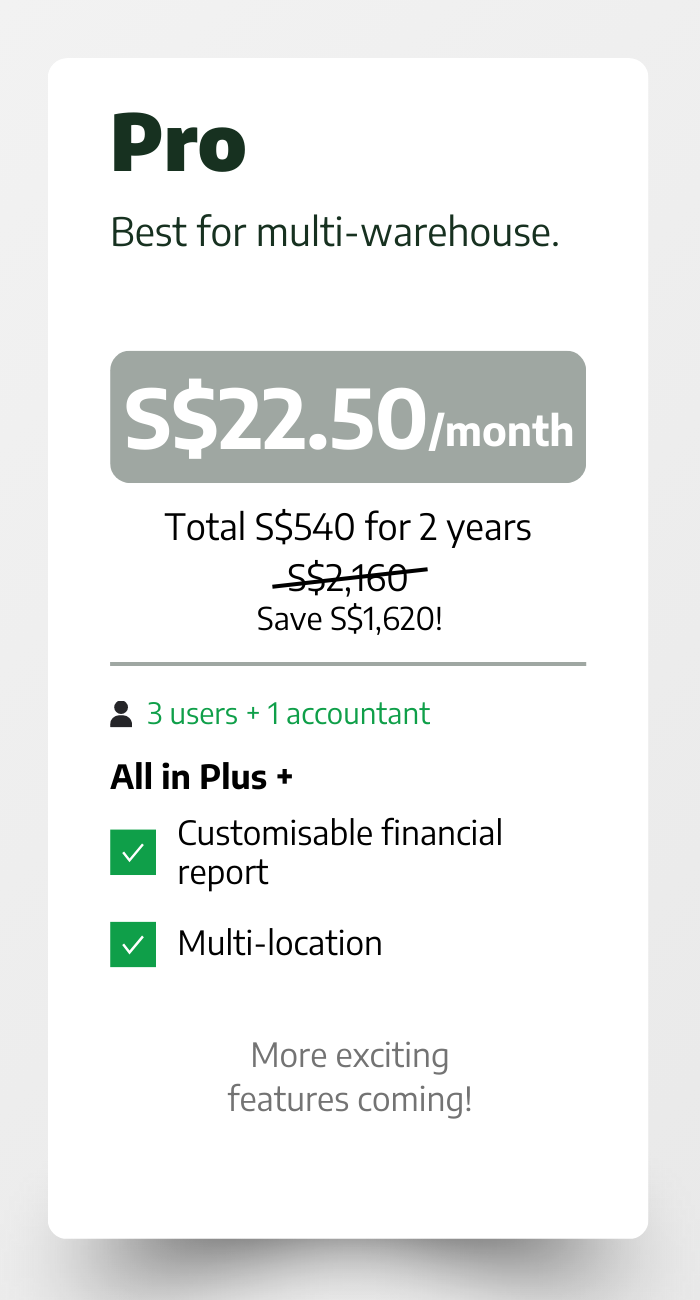The height and width of the screenshot is (1300, 700).
Task: Click the plus sign after All in Plus
Action: point(285,777)
